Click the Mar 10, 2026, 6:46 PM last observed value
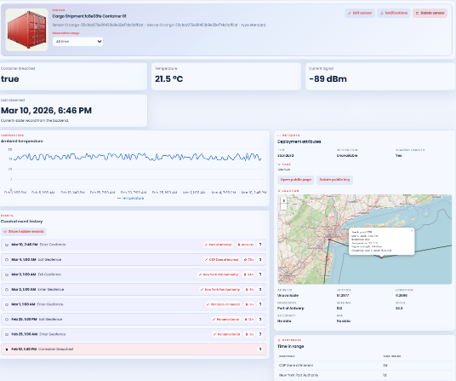 (46, 111)
